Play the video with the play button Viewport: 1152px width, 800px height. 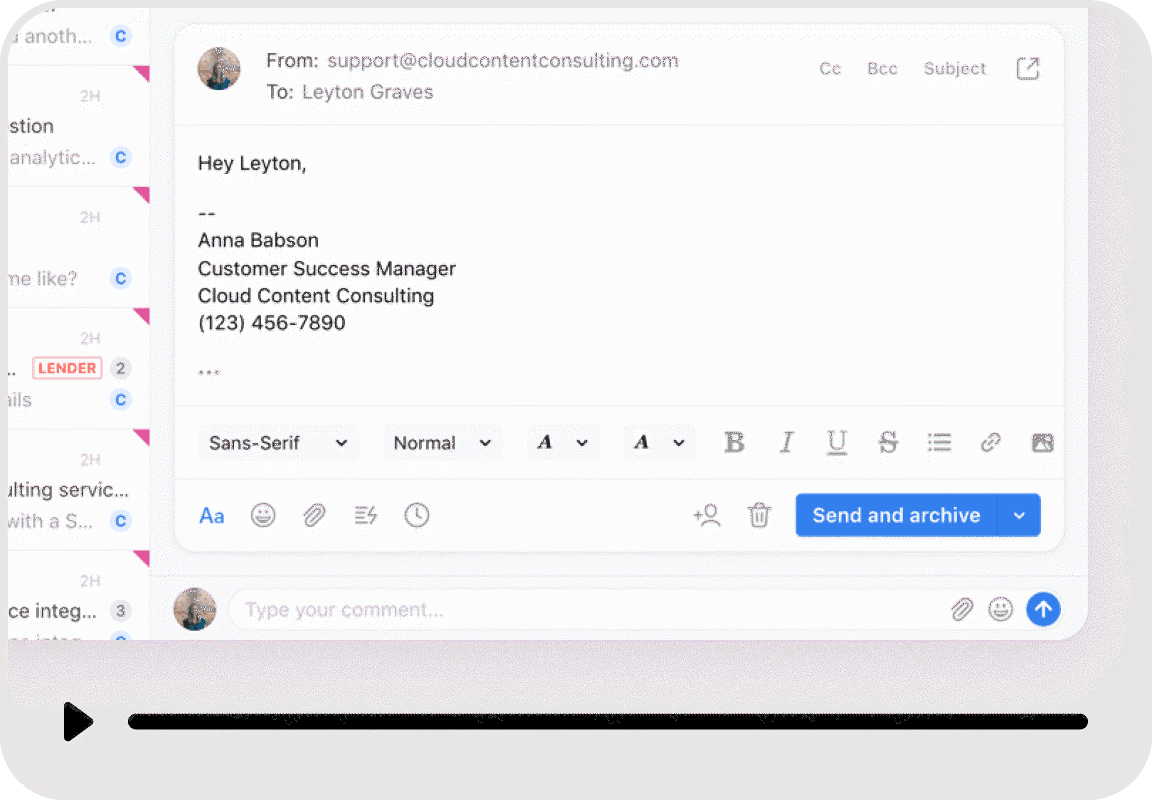77,721
